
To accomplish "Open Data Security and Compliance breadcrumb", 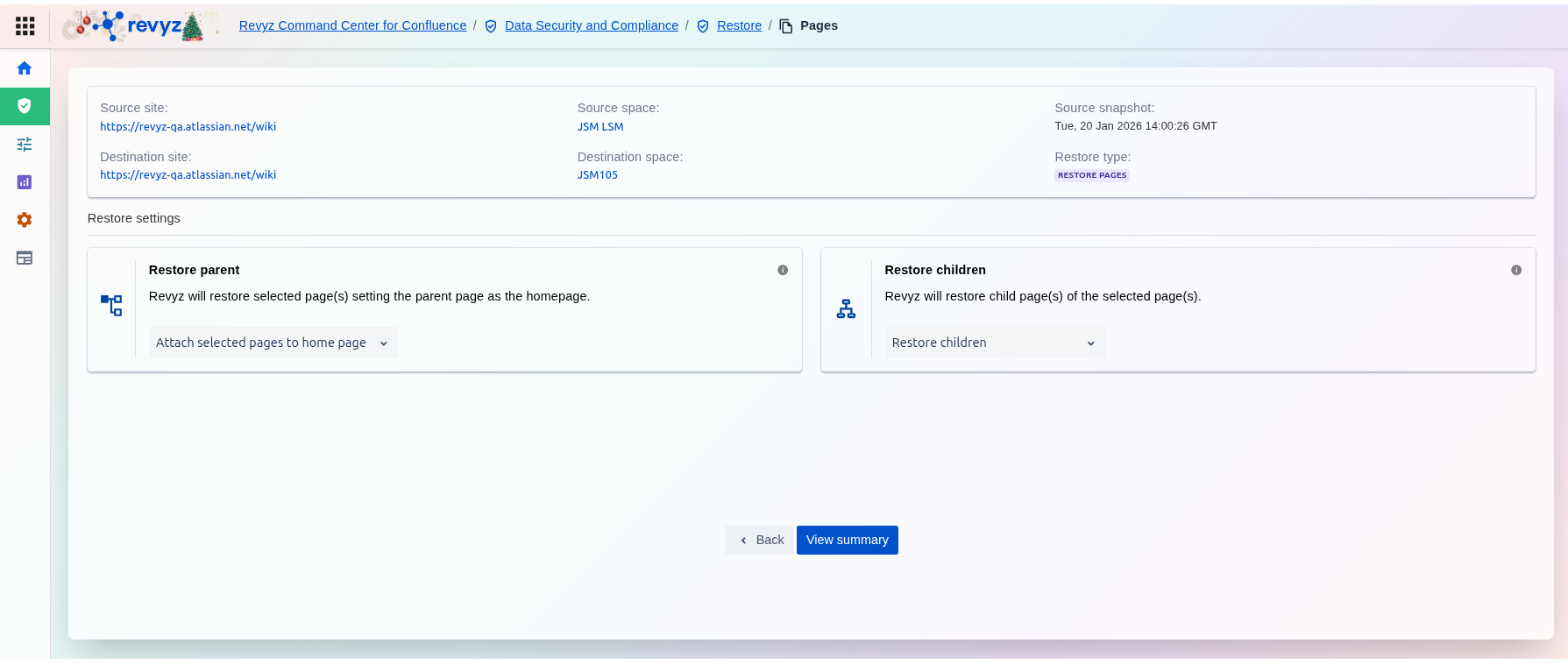I will pos(591,25).
